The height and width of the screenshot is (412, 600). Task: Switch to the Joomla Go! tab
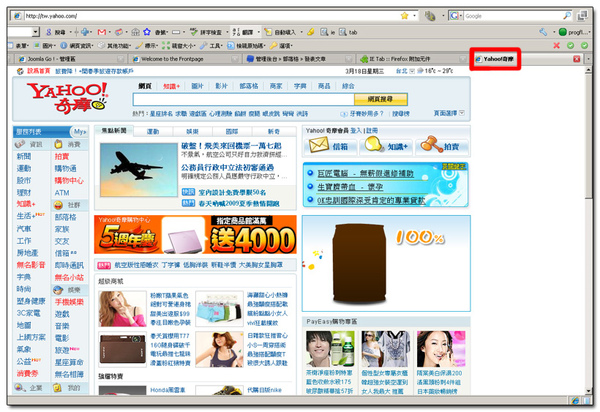tap(71, 59)
